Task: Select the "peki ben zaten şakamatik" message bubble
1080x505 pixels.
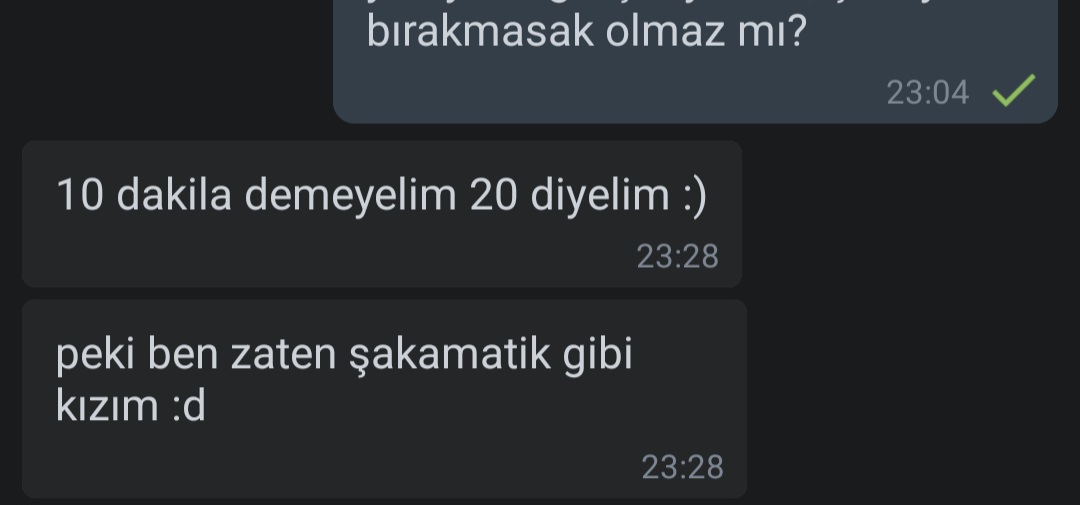Action: (384, 398)
